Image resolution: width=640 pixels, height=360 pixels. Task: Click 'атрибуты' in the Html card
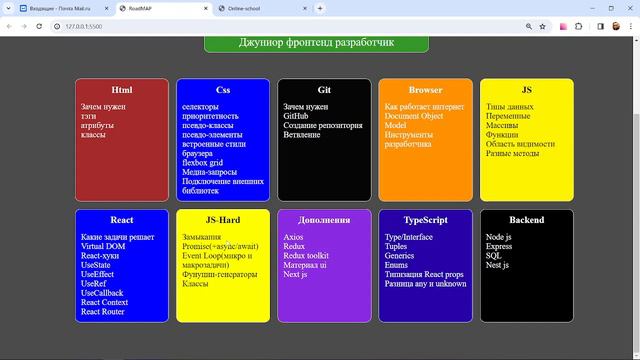click(97, 125)
